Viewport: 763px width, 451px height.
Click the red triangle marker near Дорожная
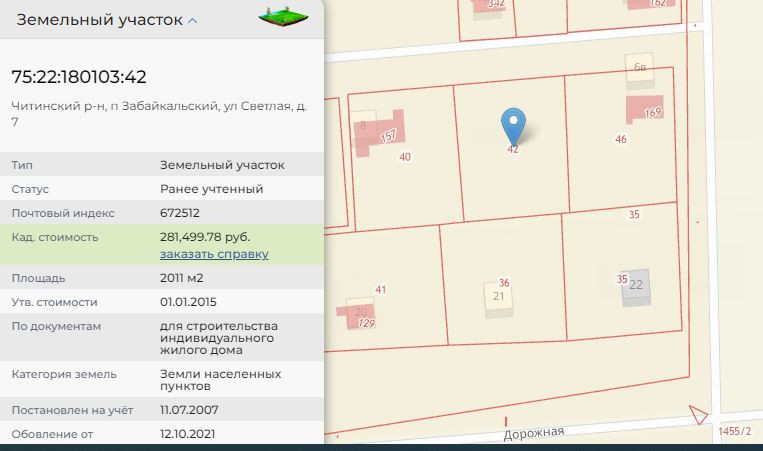coord(698,415)
